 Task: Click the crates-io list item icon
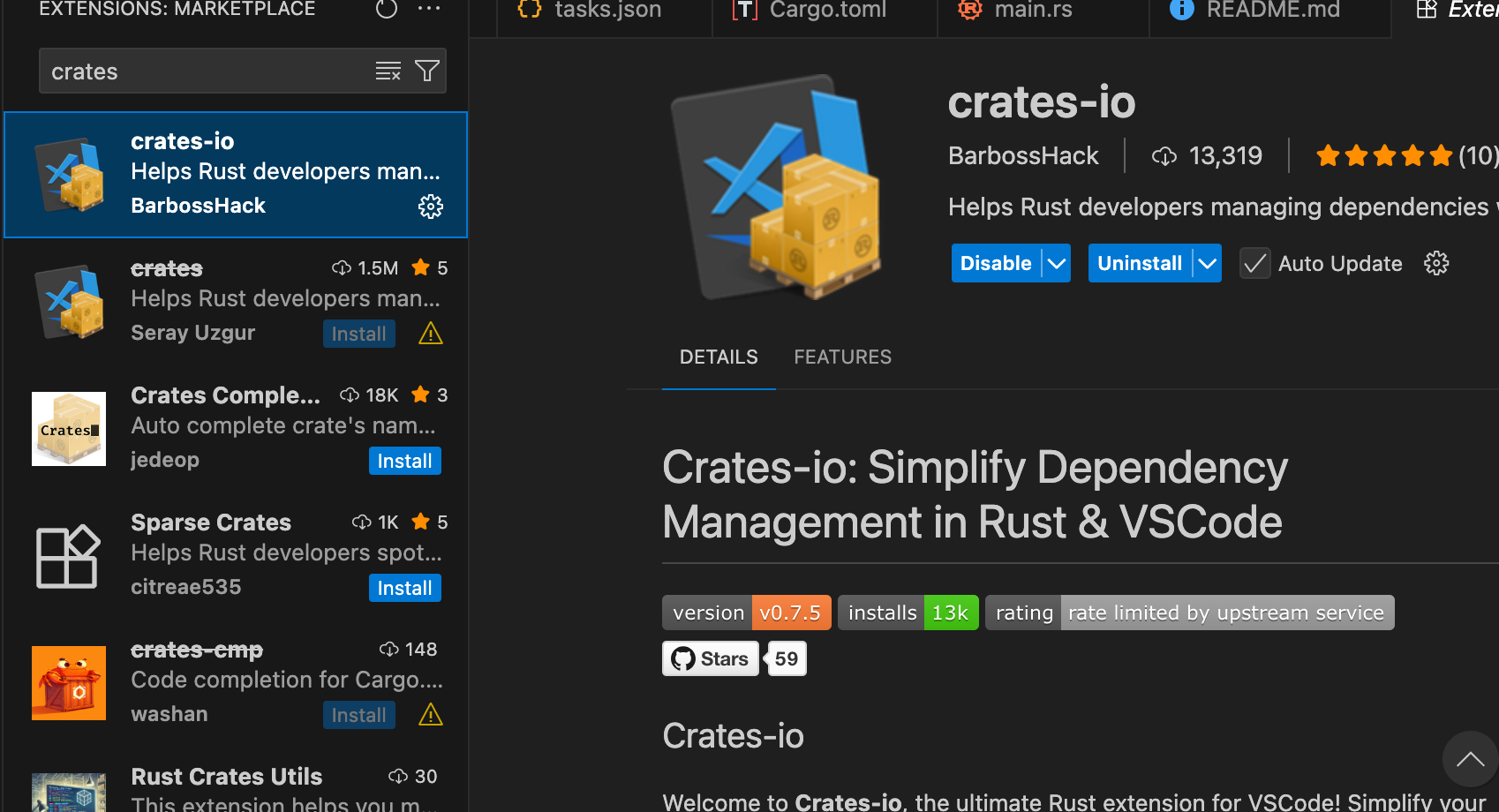(x=70, y=175)
